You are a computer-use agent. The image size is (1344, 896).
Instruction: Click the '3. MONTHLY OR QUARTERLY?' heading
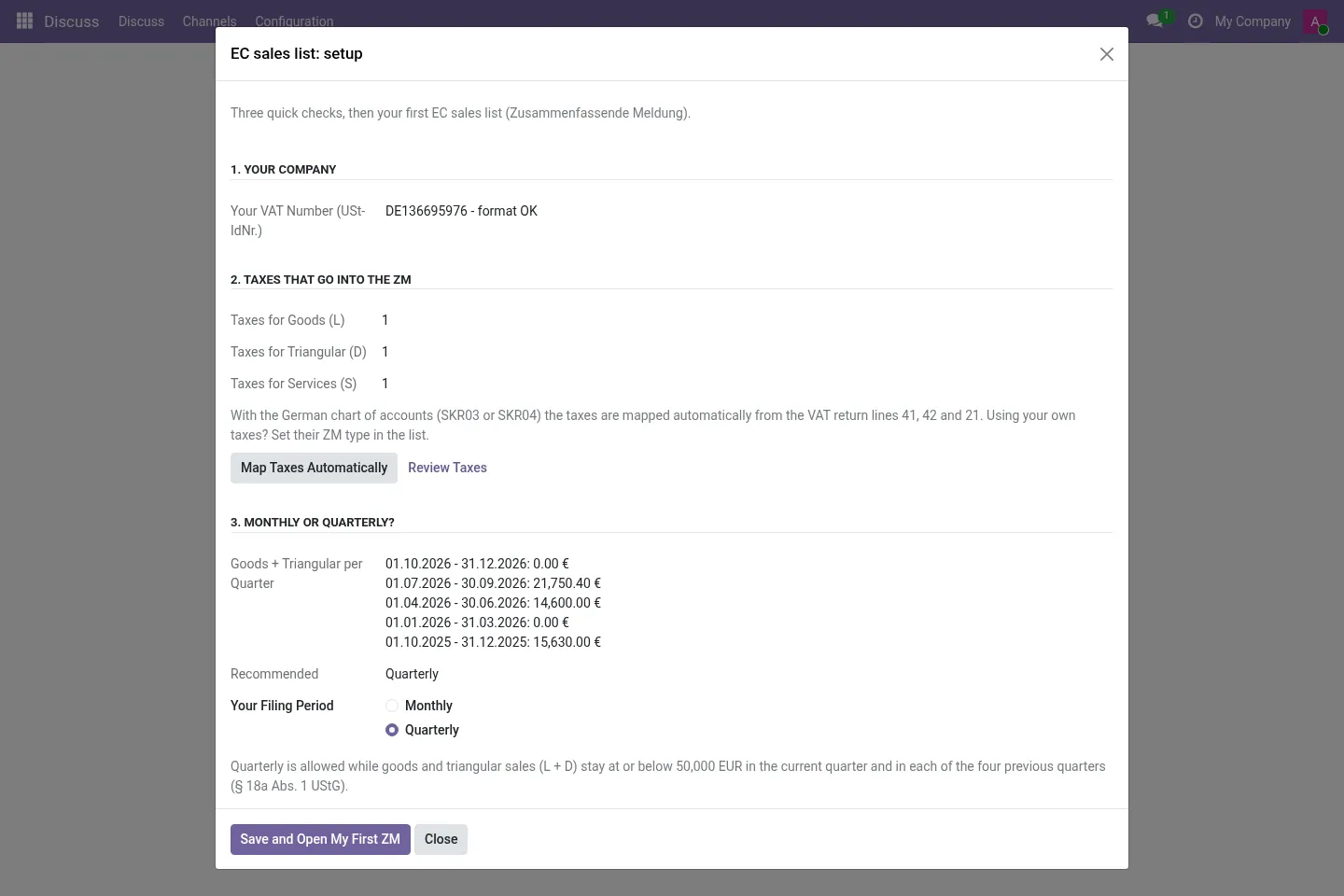[312, 522]
